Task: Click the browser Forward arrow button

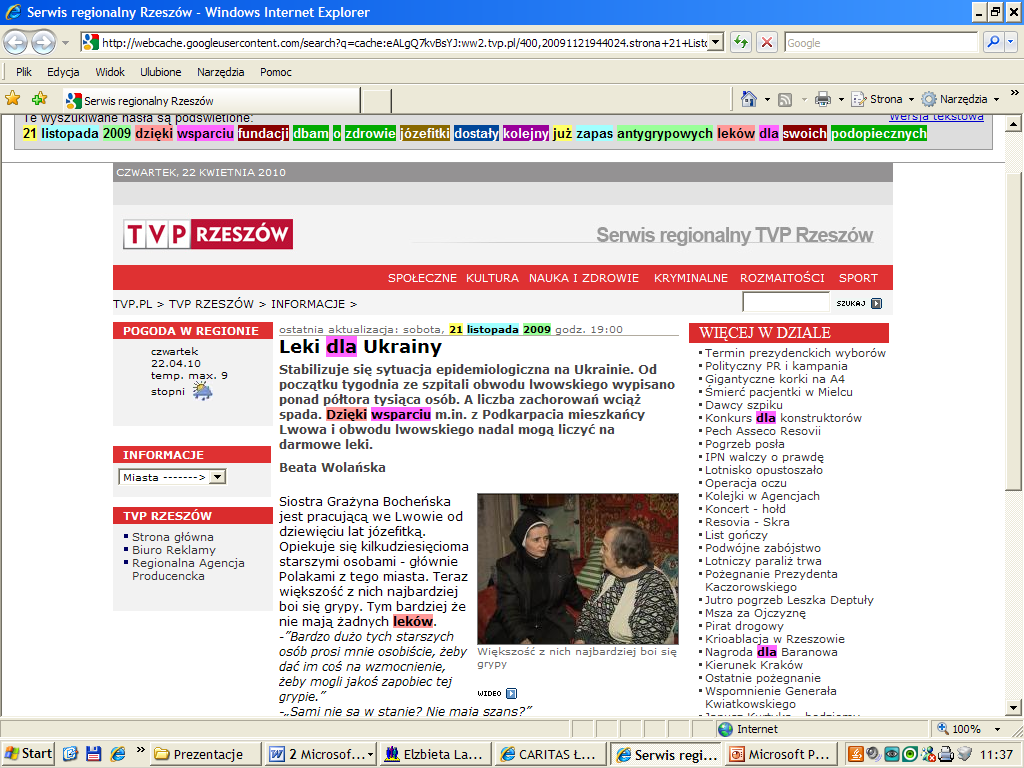Action: point(43,43)
